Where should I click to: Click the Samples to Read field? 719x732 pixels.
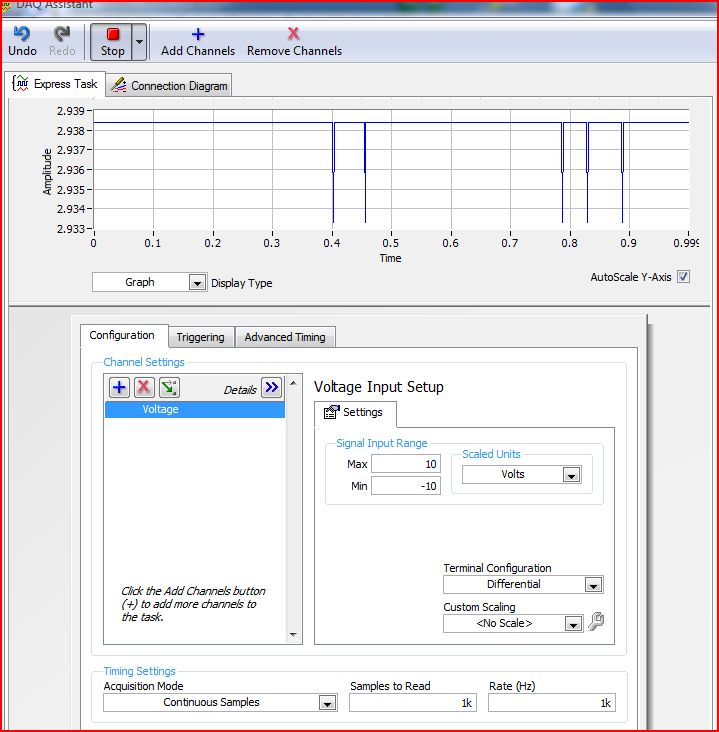413,703
